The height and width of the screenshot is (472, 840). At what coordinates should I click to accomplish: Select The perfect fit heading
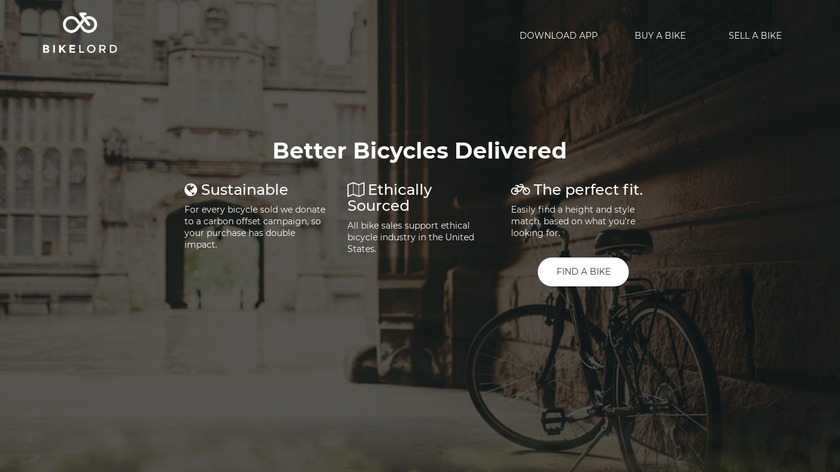point(588,190)
